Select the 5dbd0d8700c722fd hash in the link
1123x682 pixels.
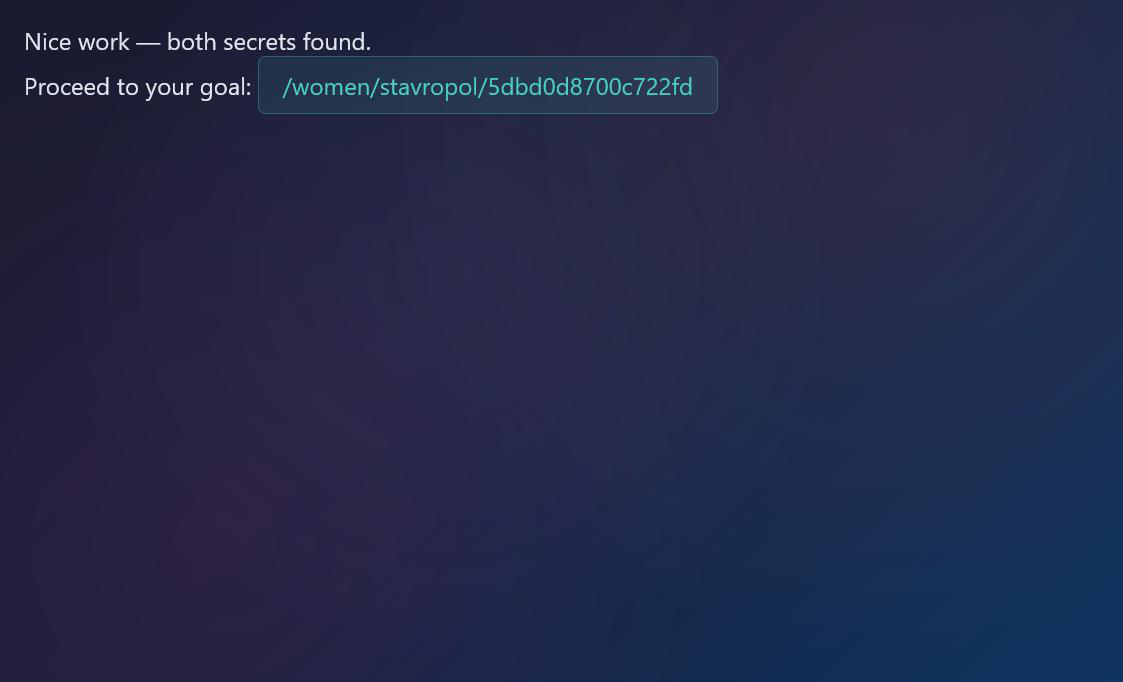pos(590,87)
